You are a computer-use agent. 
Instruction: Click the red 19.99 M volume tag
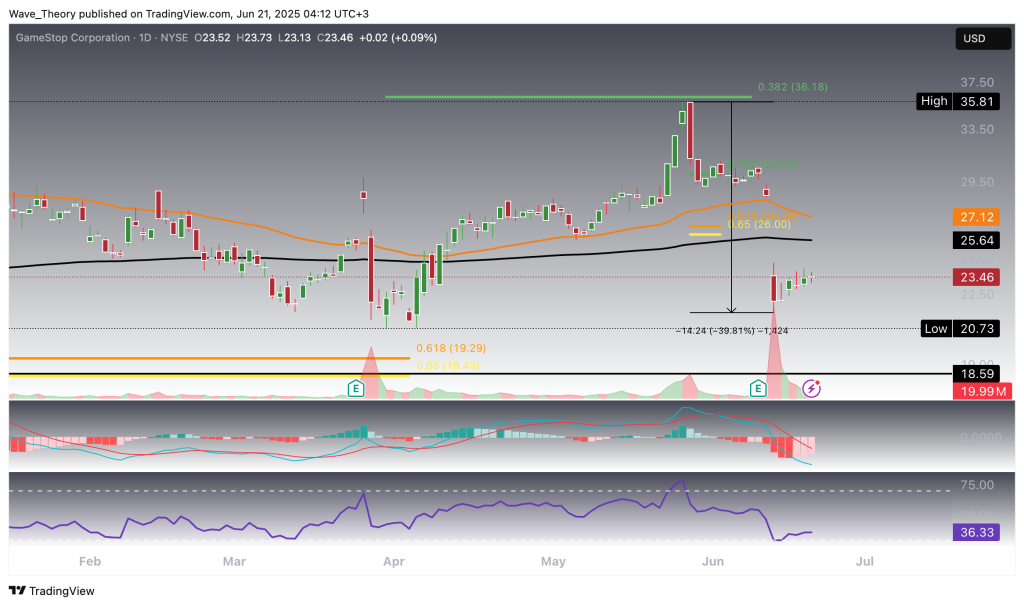[982, 392]
